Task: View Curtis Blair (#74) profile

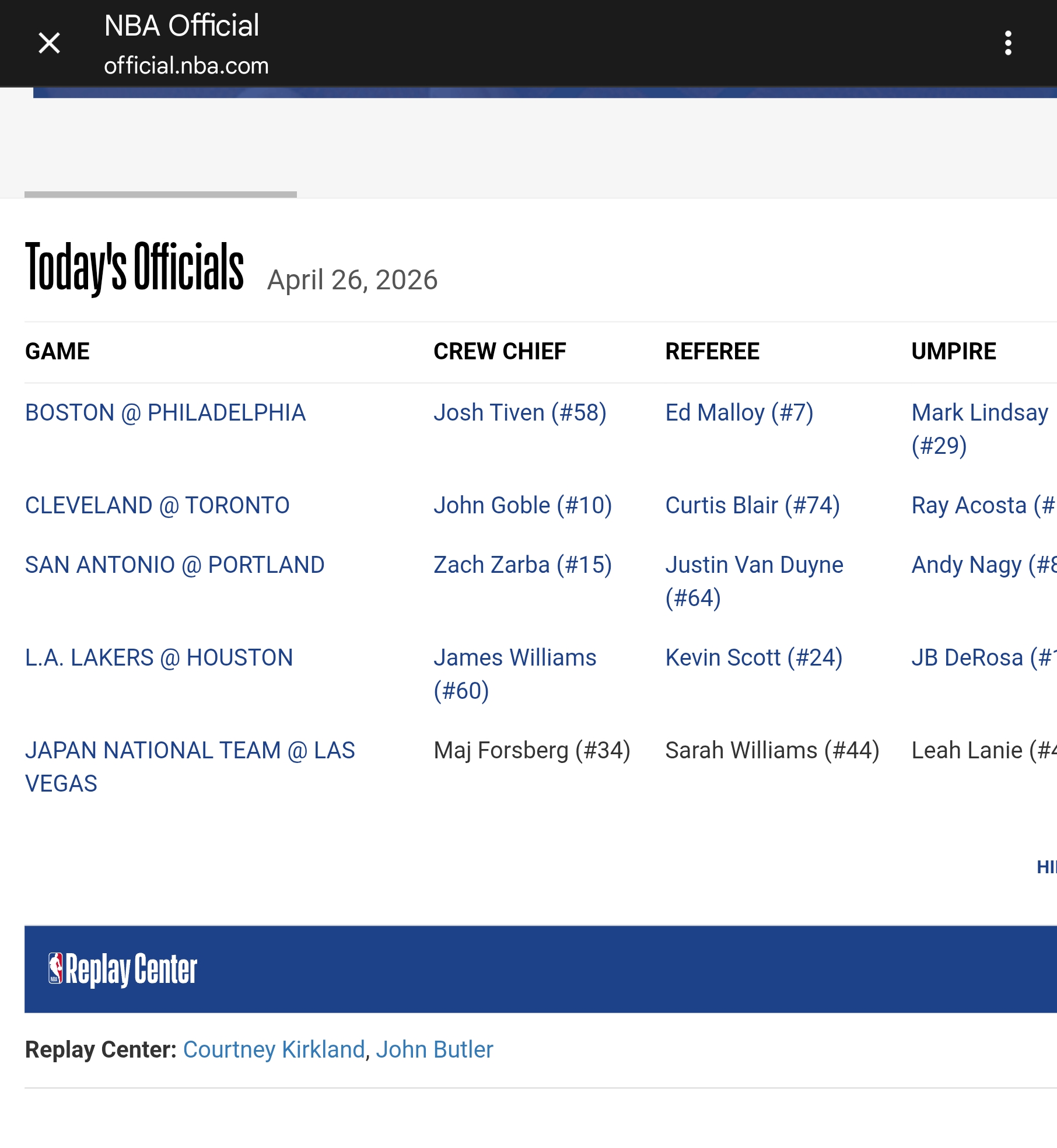Action: [x=752, y=505]
